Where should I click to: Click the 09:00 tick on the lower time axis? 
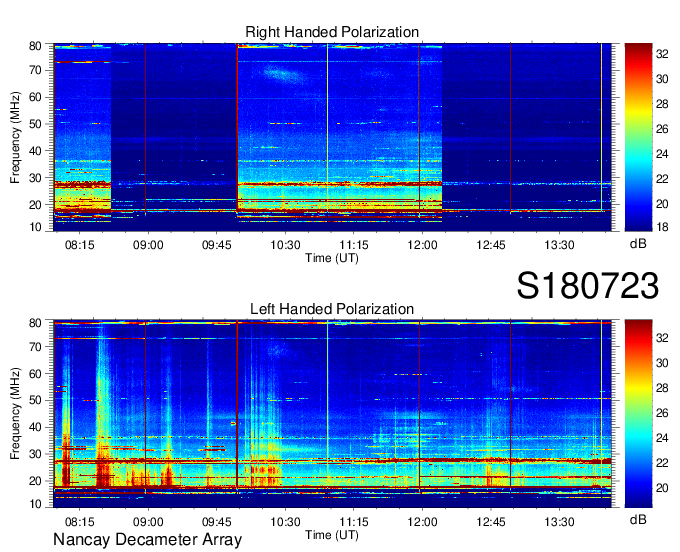tap(148, 522)
